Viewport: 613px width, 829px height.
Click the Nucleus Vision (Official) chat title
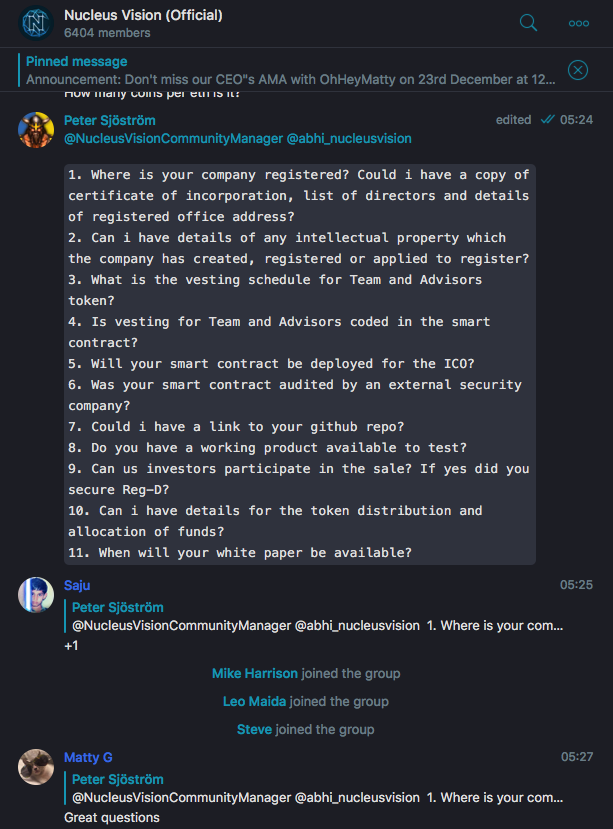tap(143, 15)
